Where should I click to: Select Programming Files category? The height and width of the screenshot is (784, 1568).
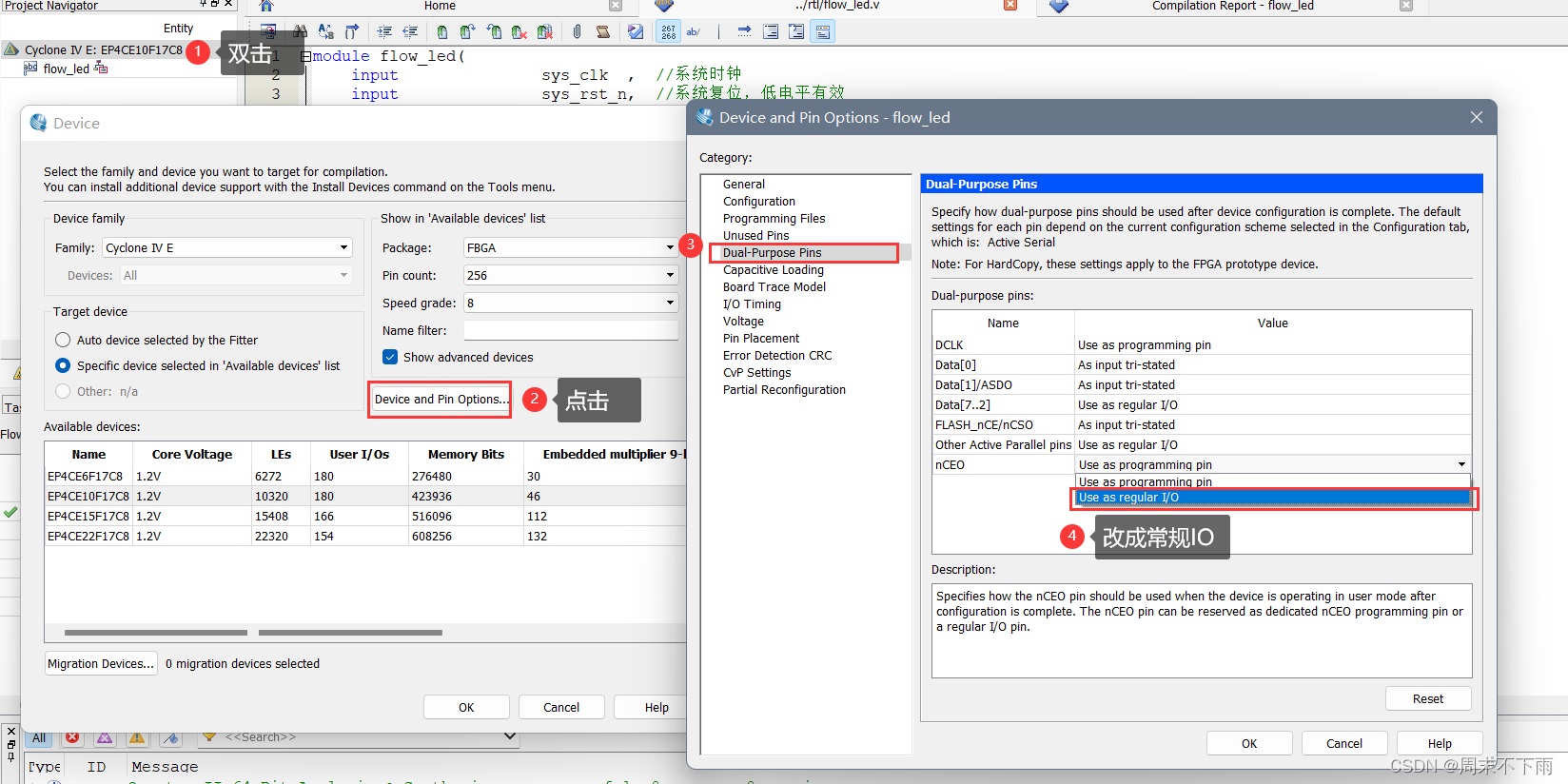(x=774, y=219)
